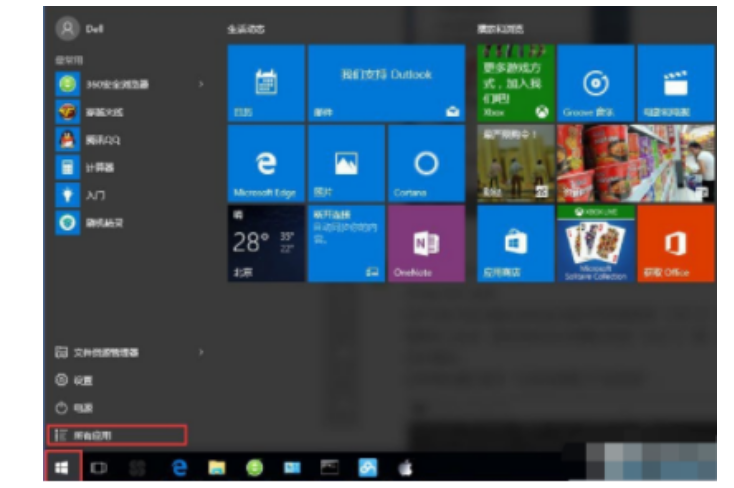This screenshot has height=488, width=734.
Task: Open the Photos tile
Action: click(346, 163)
